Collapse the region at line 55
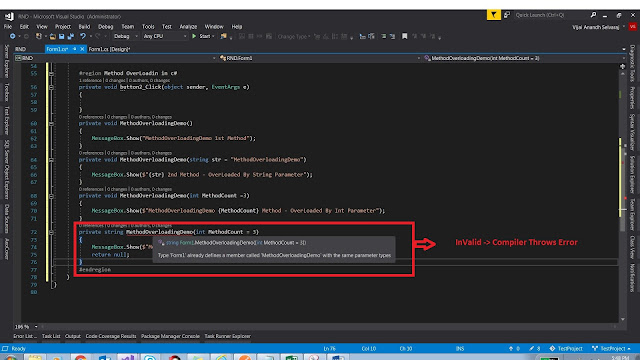The image size is (640, 360). (x=51, y=74)
